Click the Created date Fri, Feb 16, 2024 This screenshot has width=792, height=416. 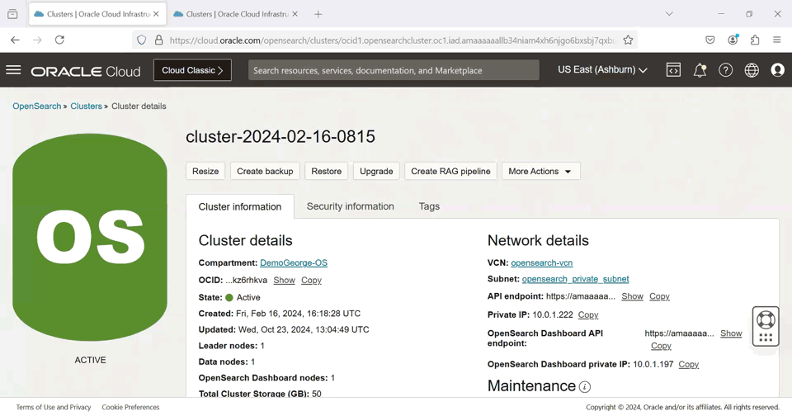click(x=299, y=314)
